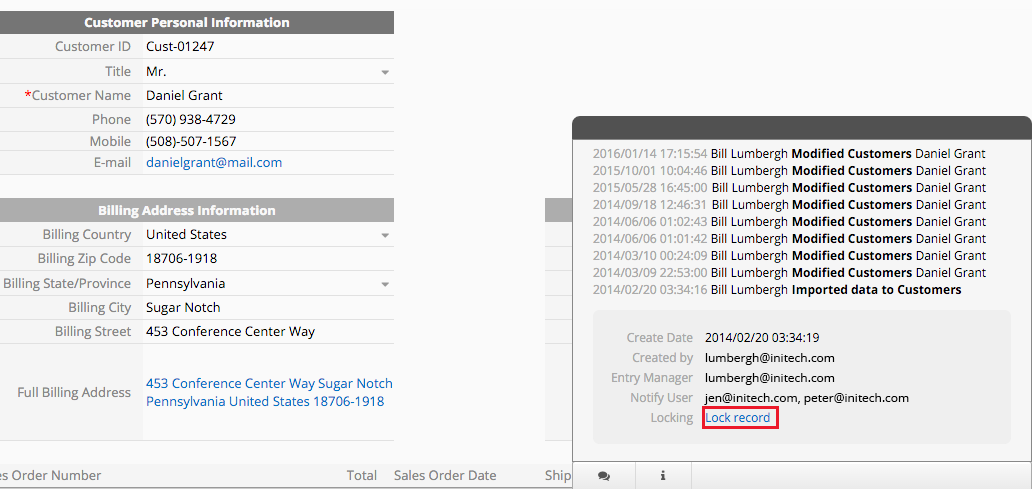Click the Lock record link
This screenshot has width=1032, height=489.
pos(739,418)
